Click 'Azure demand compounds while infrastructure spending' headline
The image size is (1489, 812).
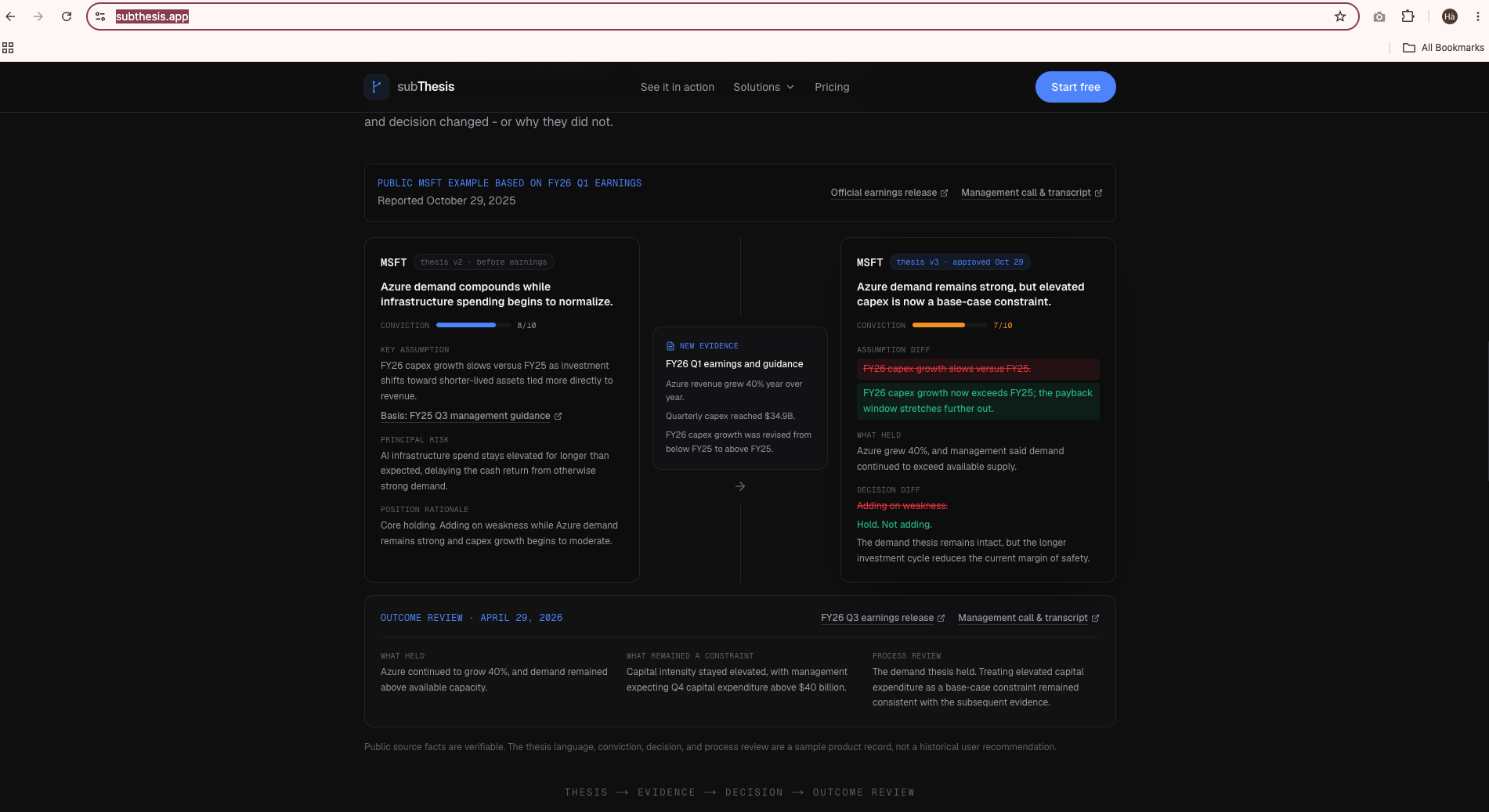497,294
